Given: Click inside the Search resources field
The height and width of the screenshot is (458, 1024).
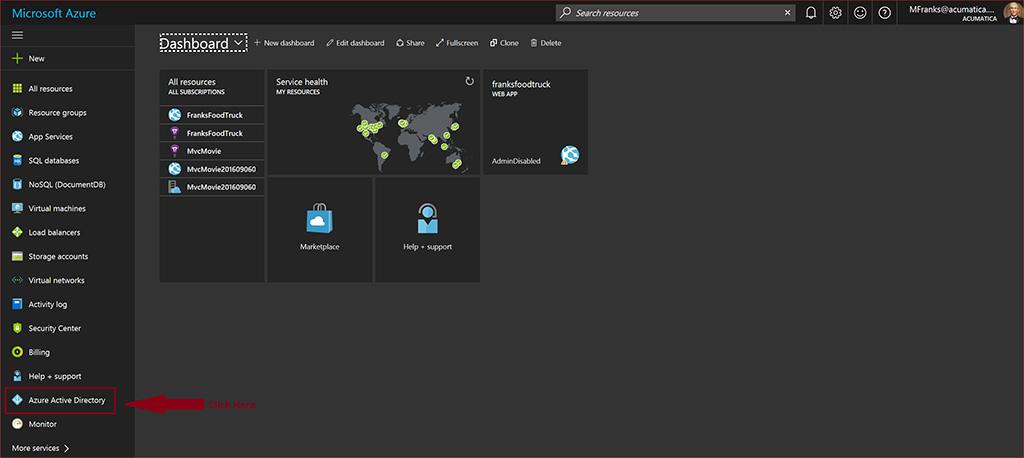Looking at the screenshot, I should pos(676,12).
